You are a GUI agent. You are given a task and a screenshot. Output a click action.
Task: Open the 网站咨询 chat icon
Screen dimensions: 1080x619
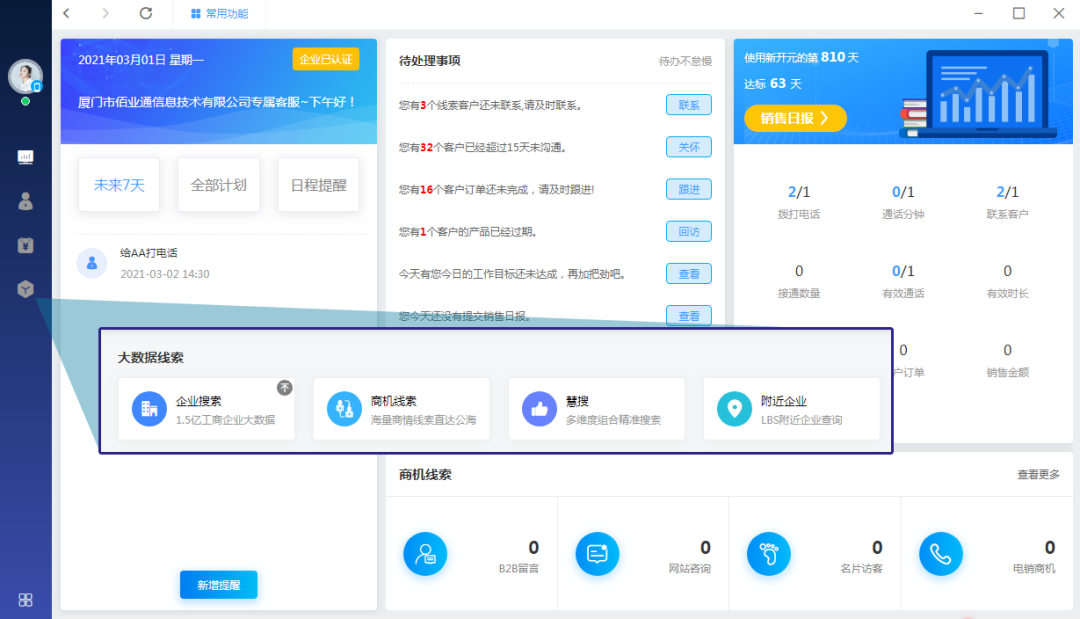pyautogui.click(x=597, y=554)
